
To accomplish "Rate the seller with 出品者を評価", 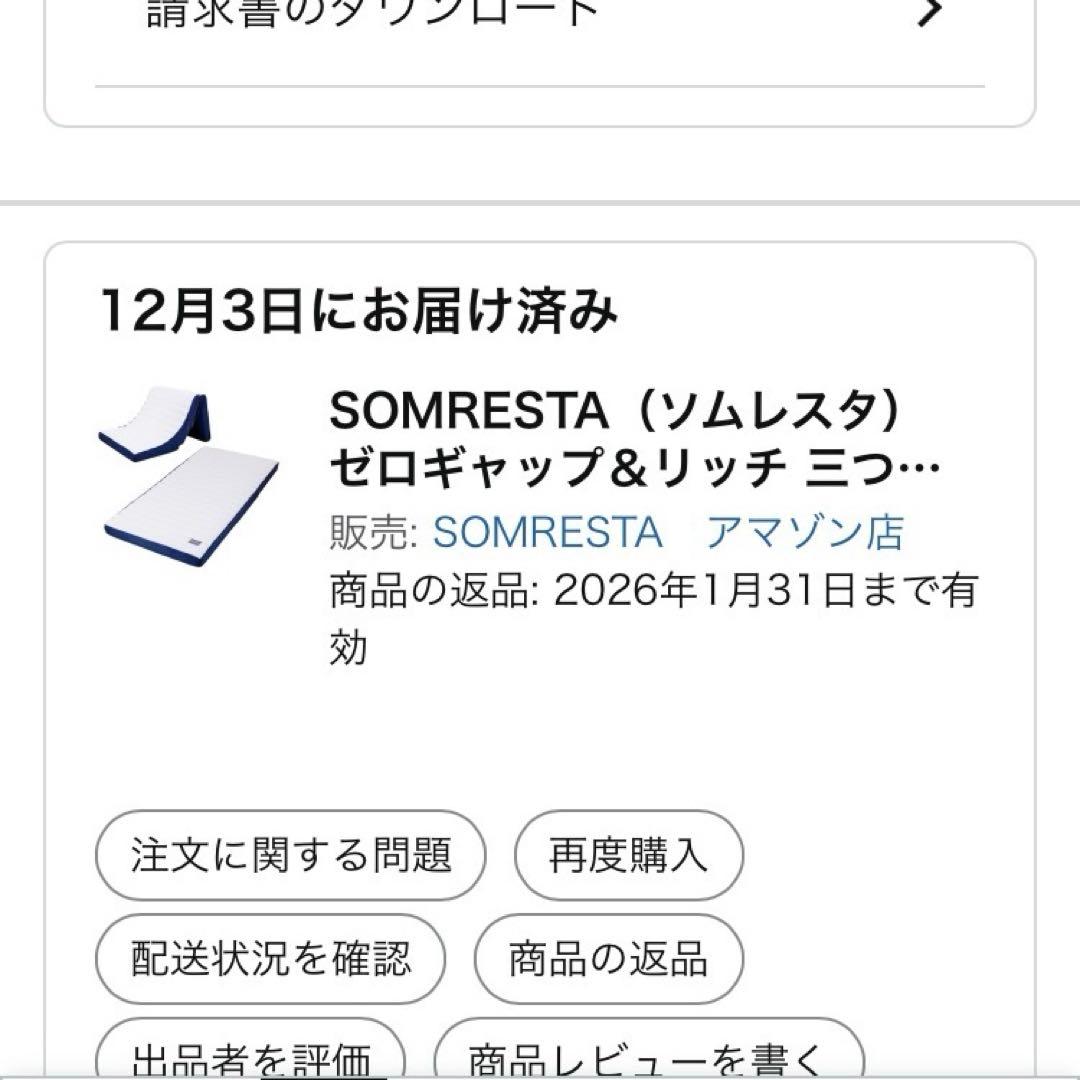I will tap(251, 1058).
